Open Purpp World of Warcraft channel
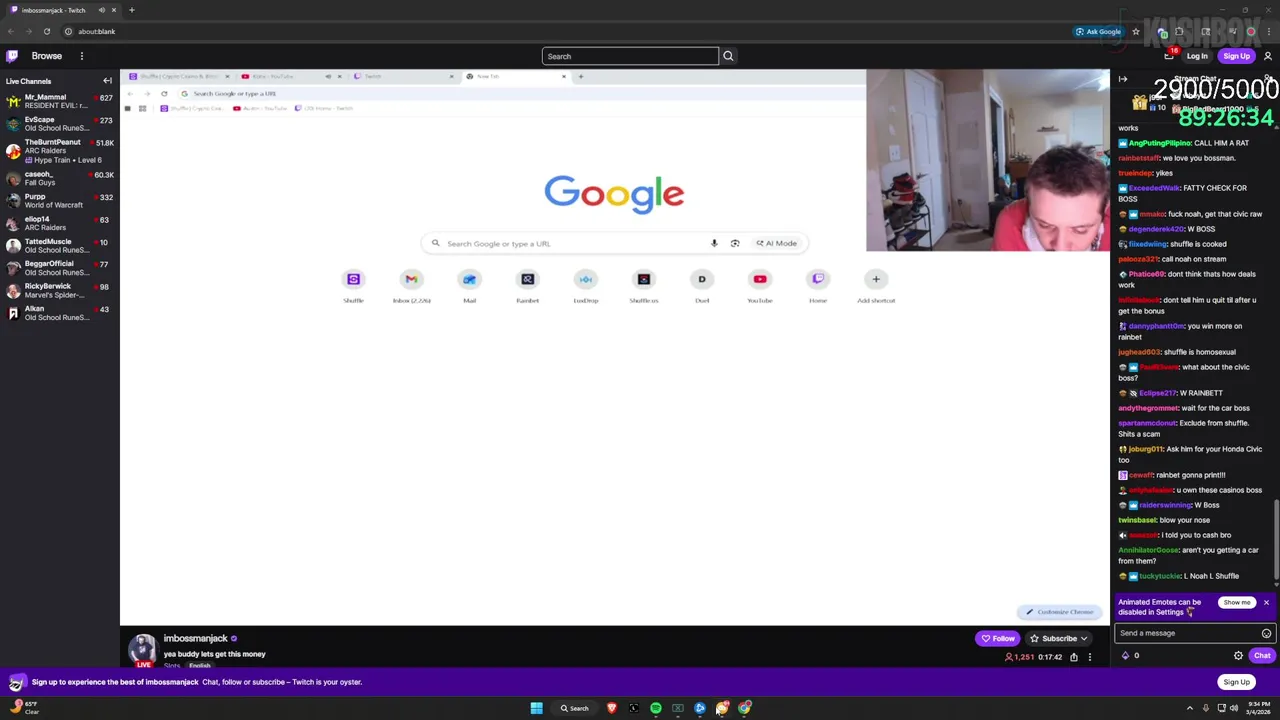This screenshot has height=720, width=1280. 58,201
